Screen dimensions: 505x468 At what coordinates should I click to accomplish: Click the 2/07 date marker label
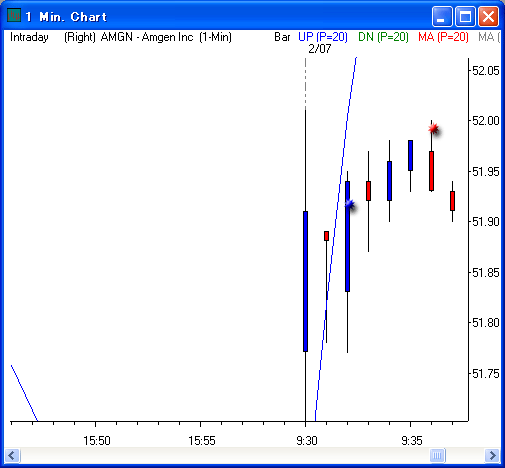[320, 49]
